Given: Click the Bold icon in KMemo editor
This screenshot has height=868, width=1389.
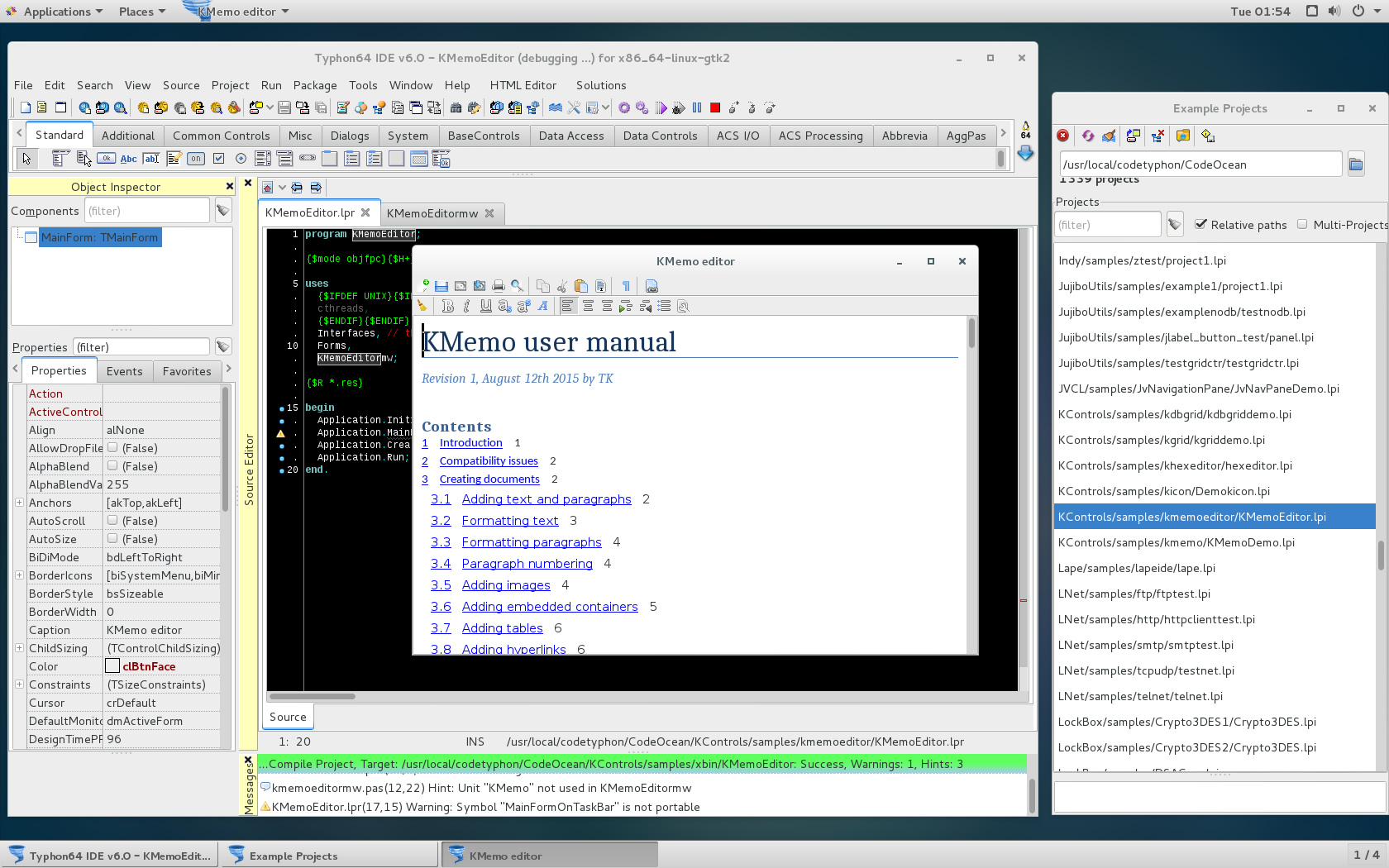Looking at the screenshot, I should click(x=448, y=306).
